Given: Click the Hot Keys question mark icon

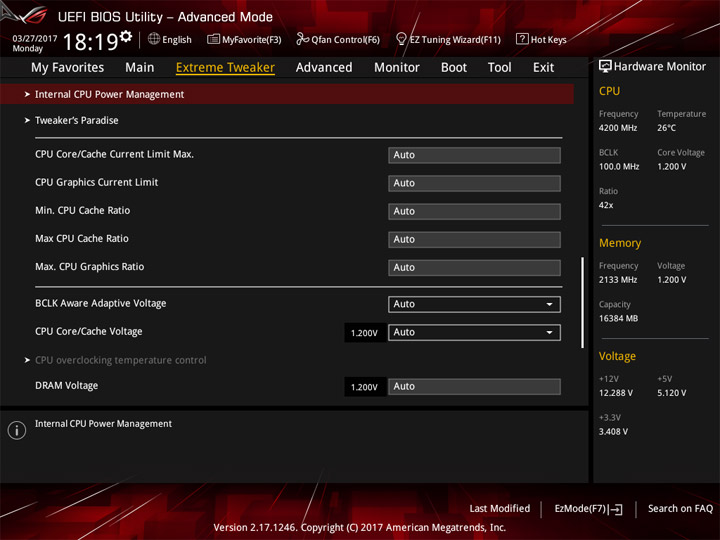Looking at the screenshot, I should pyautogui.click(x=522, y=39).
